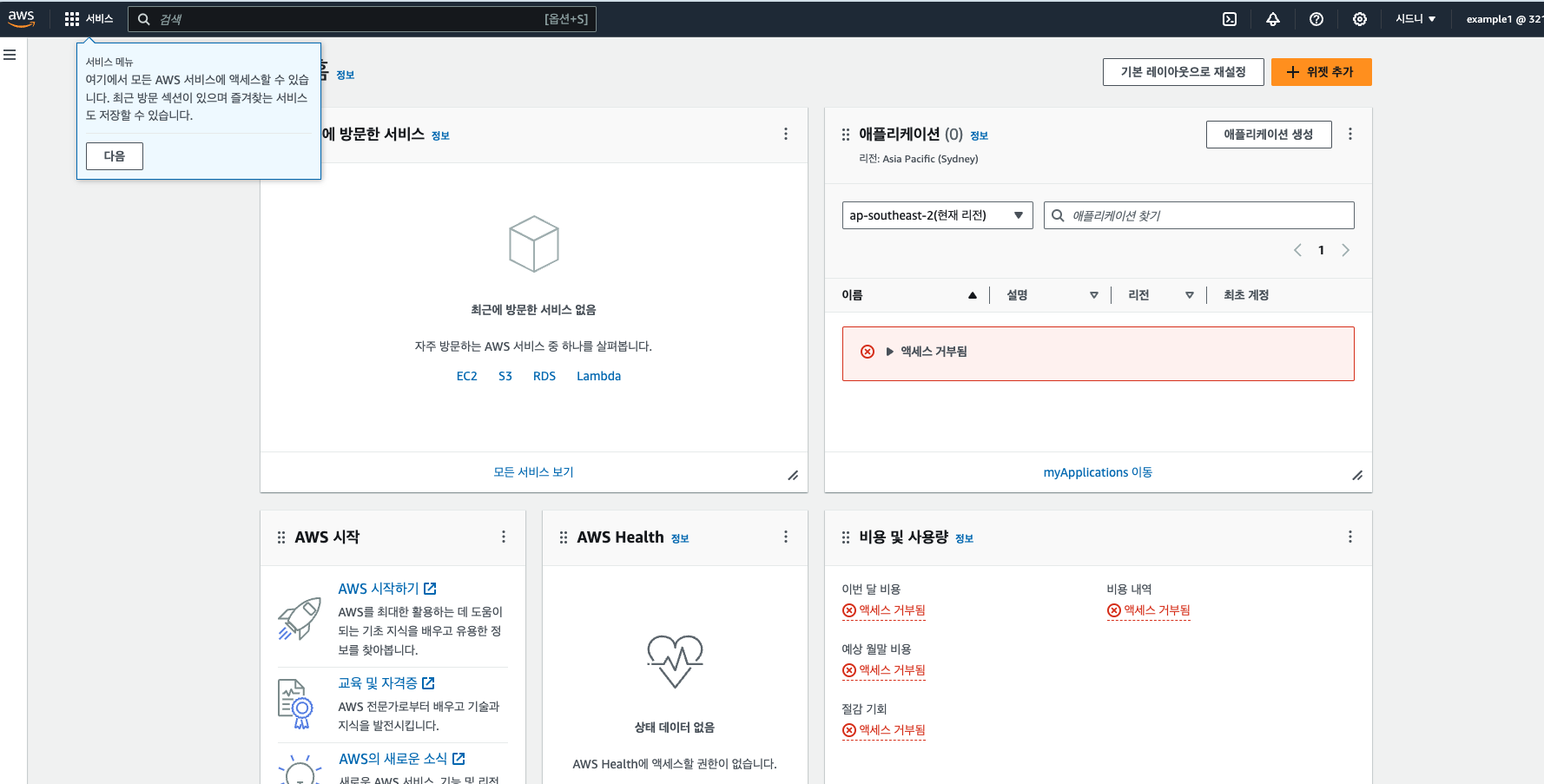Go to next applications page arrow

(1345, 250)
